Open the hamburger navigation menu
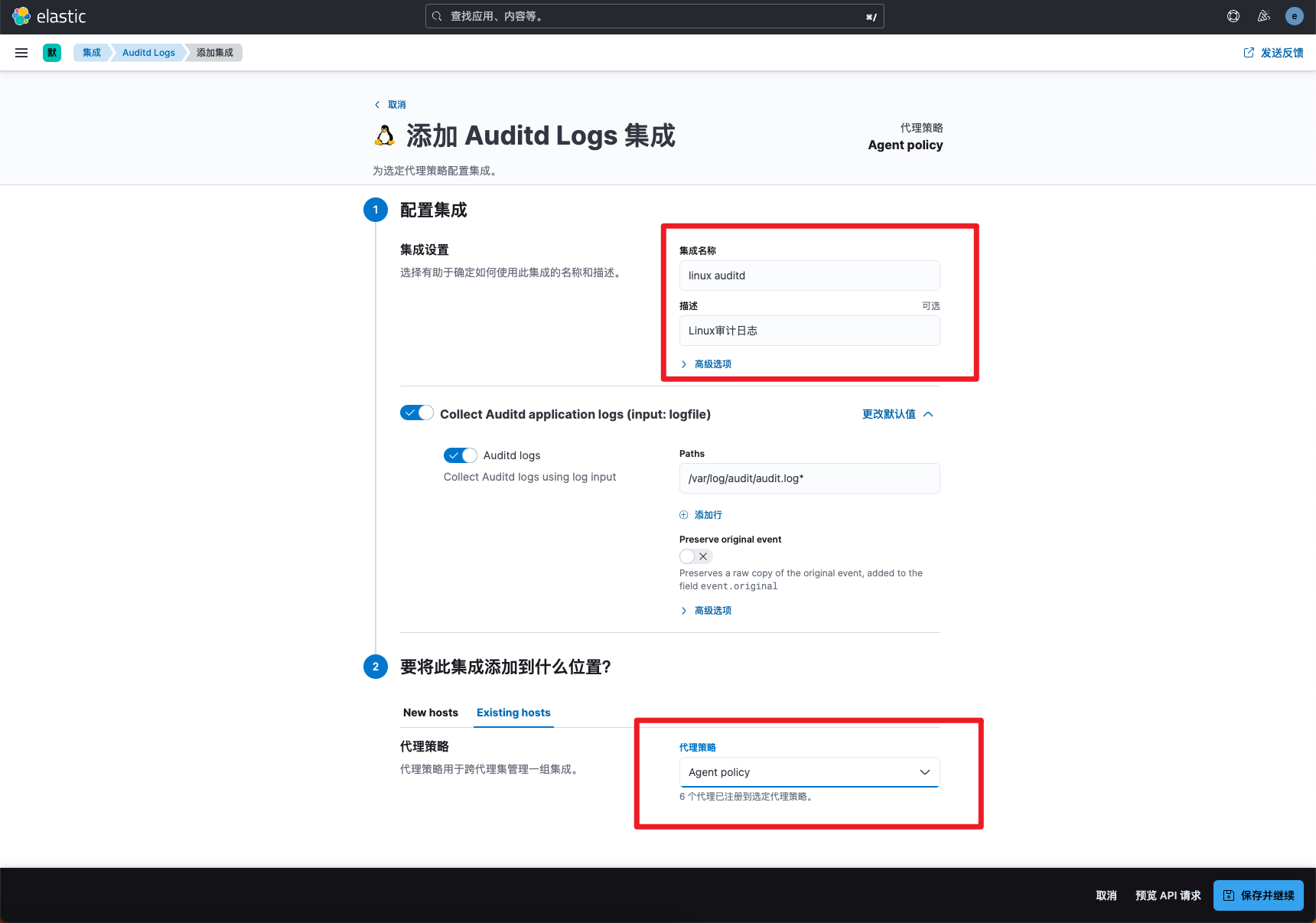This screenshot has height=923, width=1316. [x=21, y=53]
